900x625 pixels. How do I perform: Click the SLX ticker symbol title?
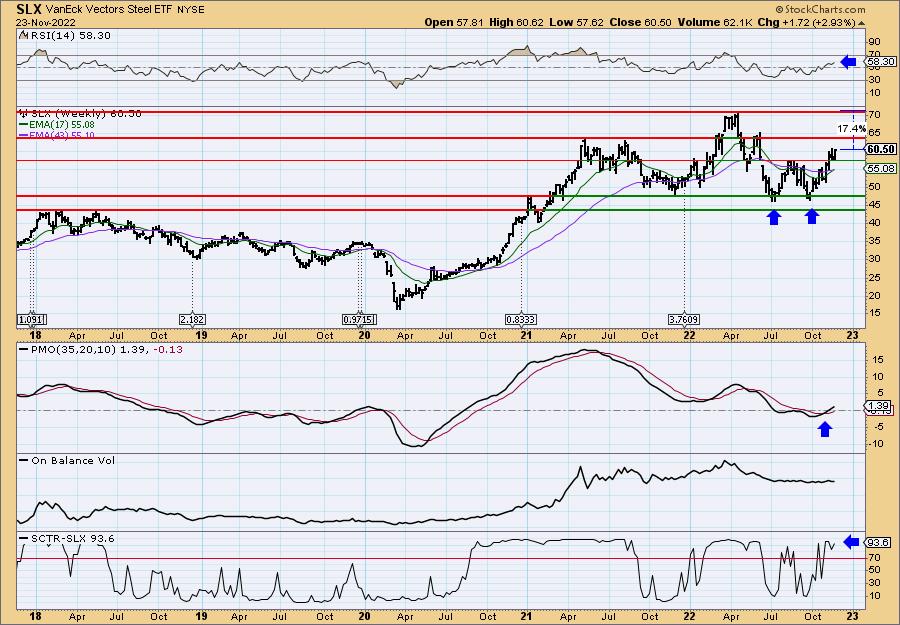[29, 9]
